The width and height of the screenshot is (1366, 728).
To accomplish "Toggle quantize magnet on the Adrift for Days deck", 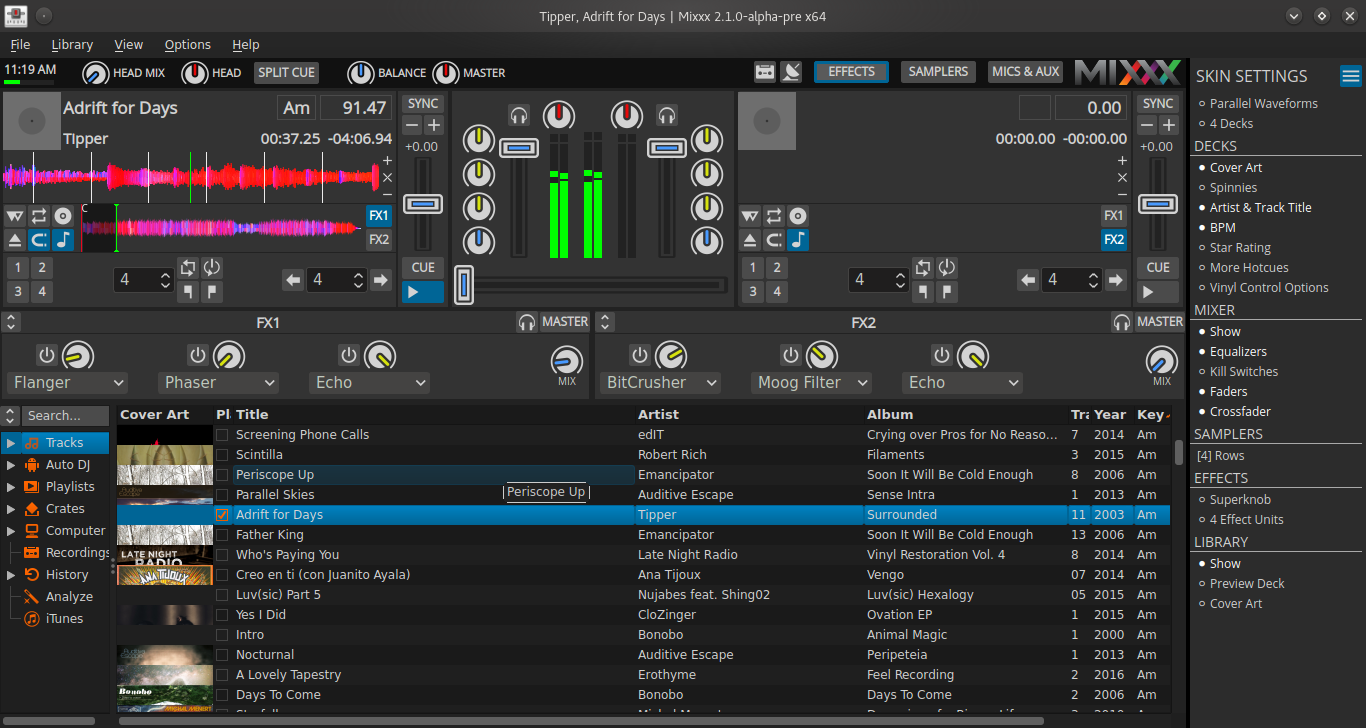I will tap(39, 240).
